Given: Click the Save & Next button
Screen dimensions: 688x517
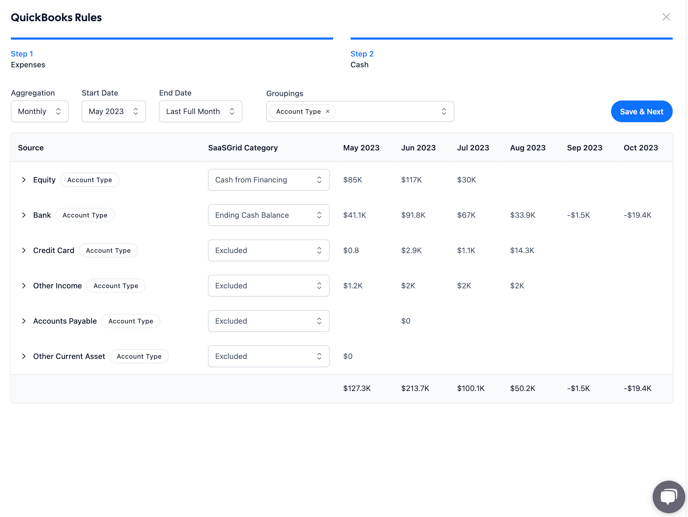Looking at the screenshot, I should click(641, 112).
